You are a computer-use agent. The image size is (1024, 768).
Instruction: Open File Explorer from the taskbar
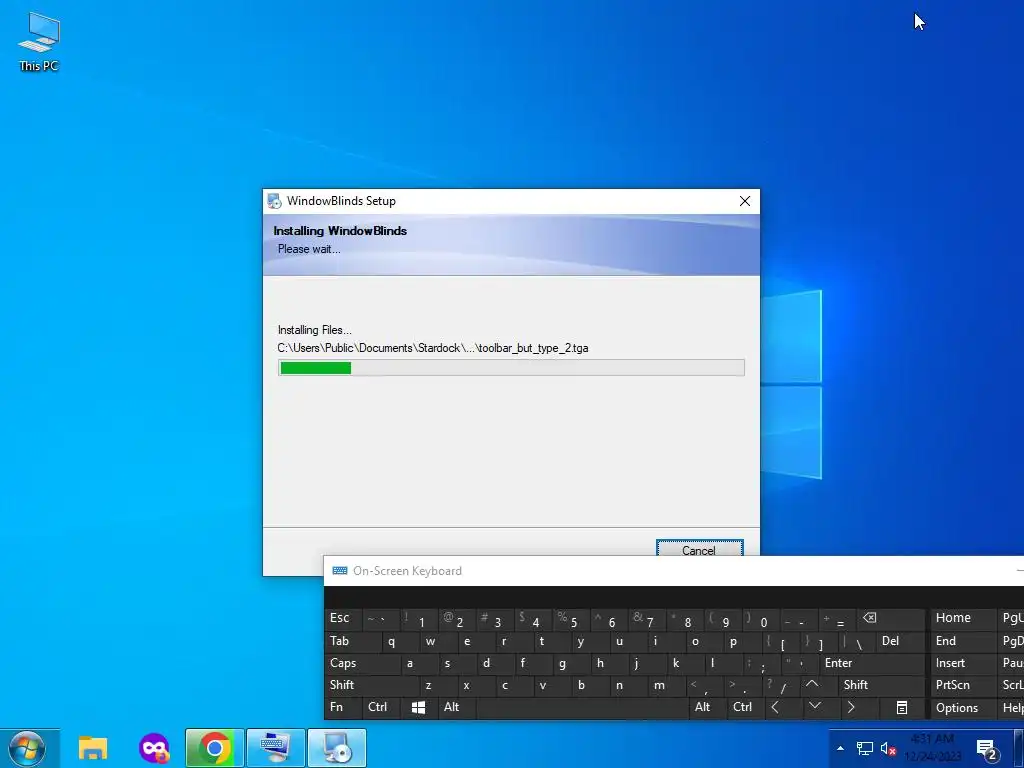[x=93, y=748]
